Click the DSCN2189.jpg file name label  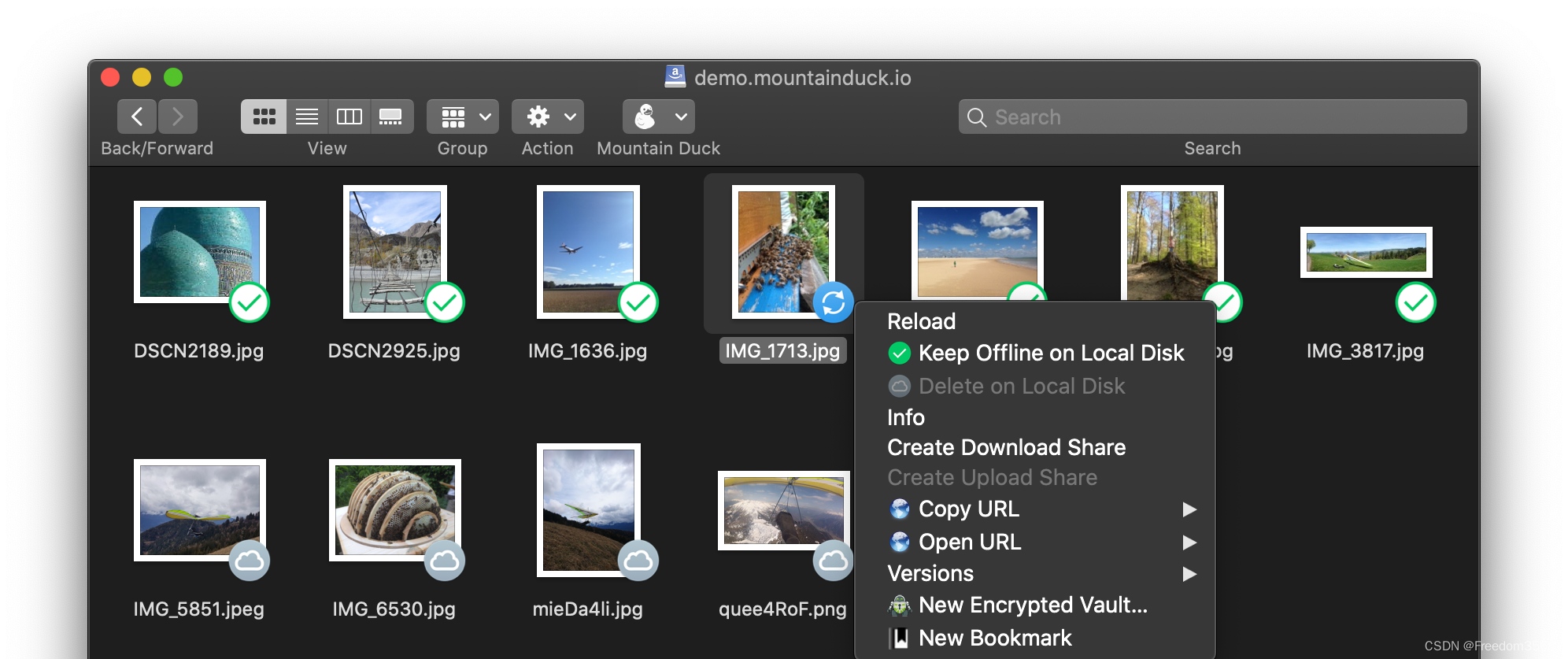199,350
